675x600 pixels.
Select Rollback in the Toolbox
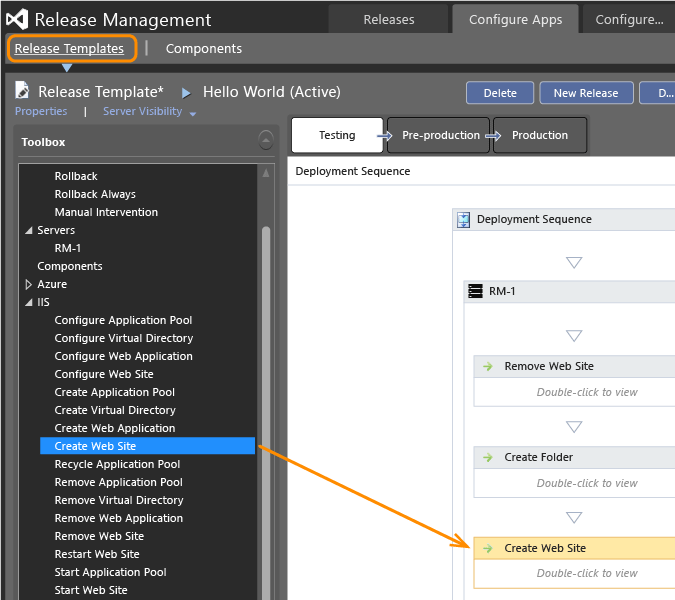[x=76, y=176]
